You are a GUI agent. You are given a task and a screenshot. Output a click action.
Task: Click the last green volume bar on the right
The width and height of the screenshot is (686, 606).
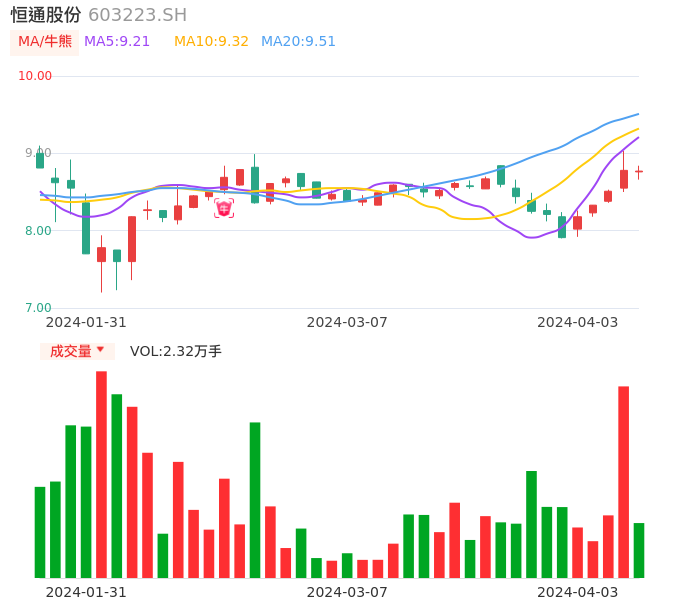(x=638, y=550)
